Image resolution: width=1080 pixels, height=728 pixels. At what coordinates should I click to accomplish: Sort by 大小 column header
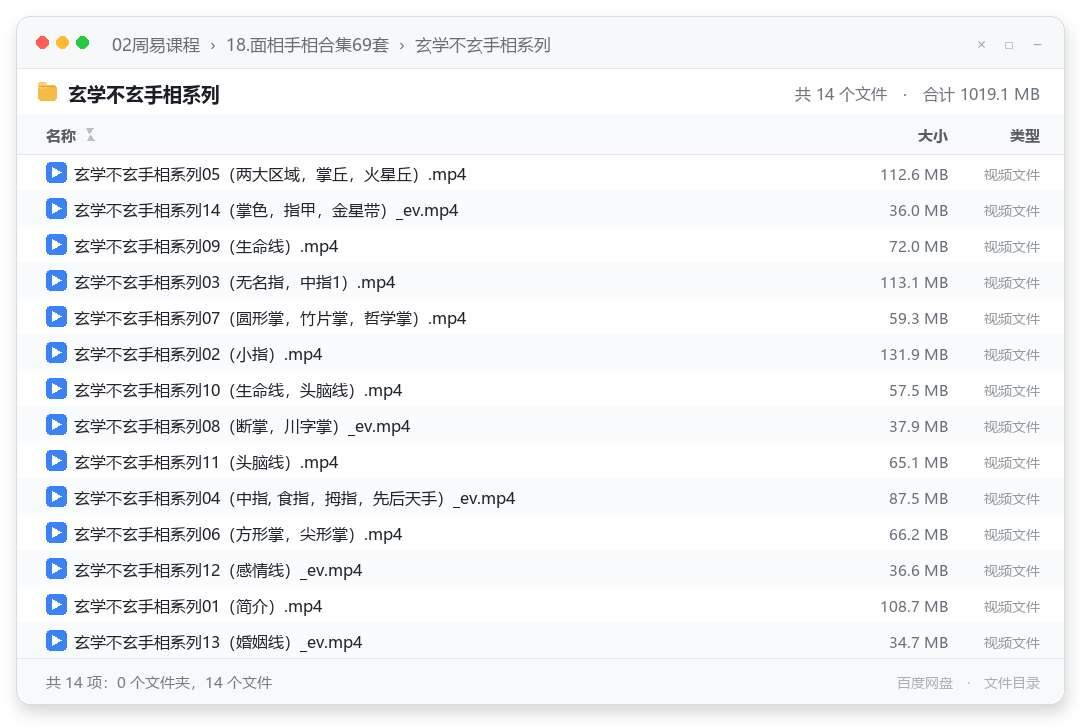(x=933, y=136)
